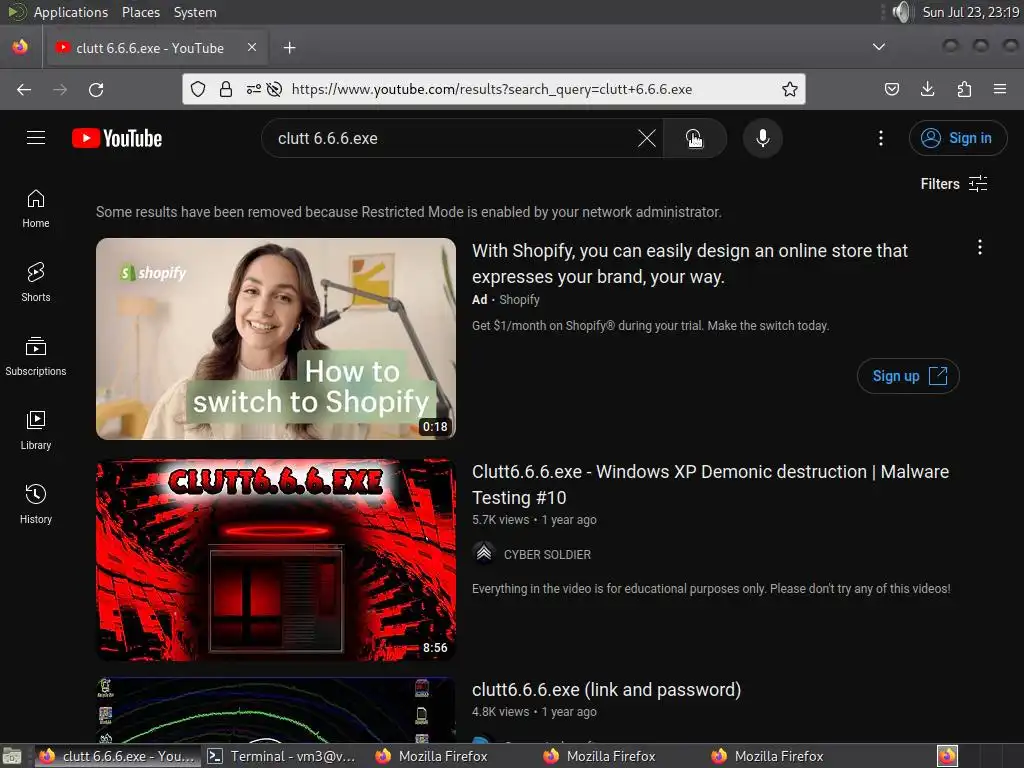
Task: Bookmark this page with the star icon
Action: [x=790, y=89]
